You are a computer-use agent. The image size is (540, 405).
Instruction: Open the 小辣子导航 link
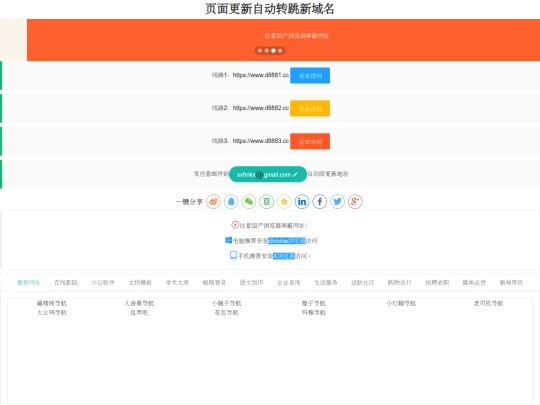(x=227, y=303)
